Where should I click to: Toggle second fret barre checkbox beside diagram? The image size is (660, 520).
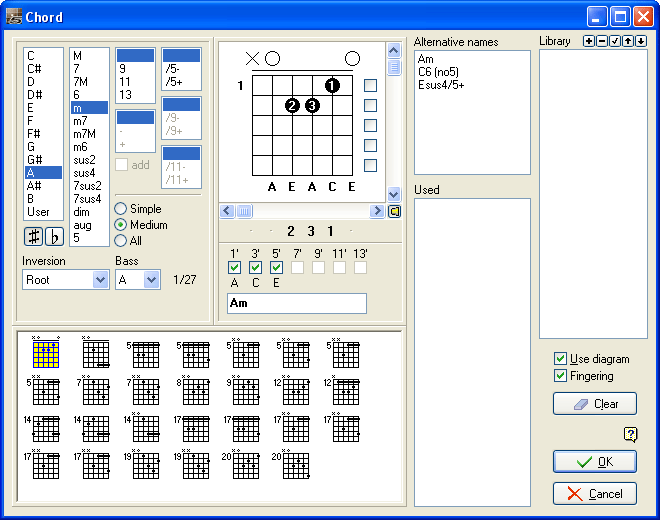click(370, 105)
